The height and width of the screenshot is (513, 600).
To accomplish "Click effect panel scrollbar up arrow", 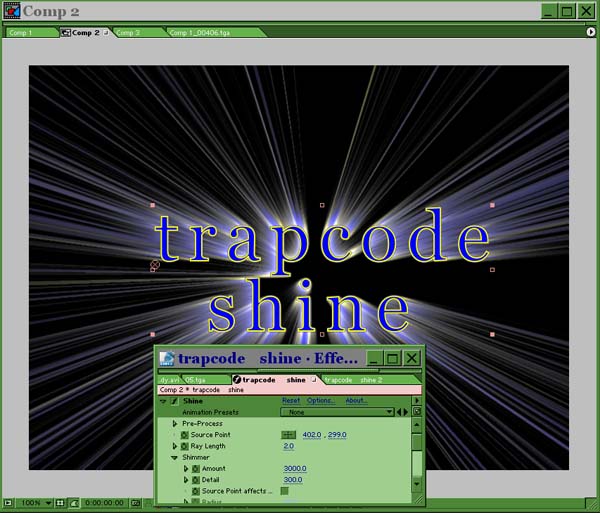I will [417, 424].
